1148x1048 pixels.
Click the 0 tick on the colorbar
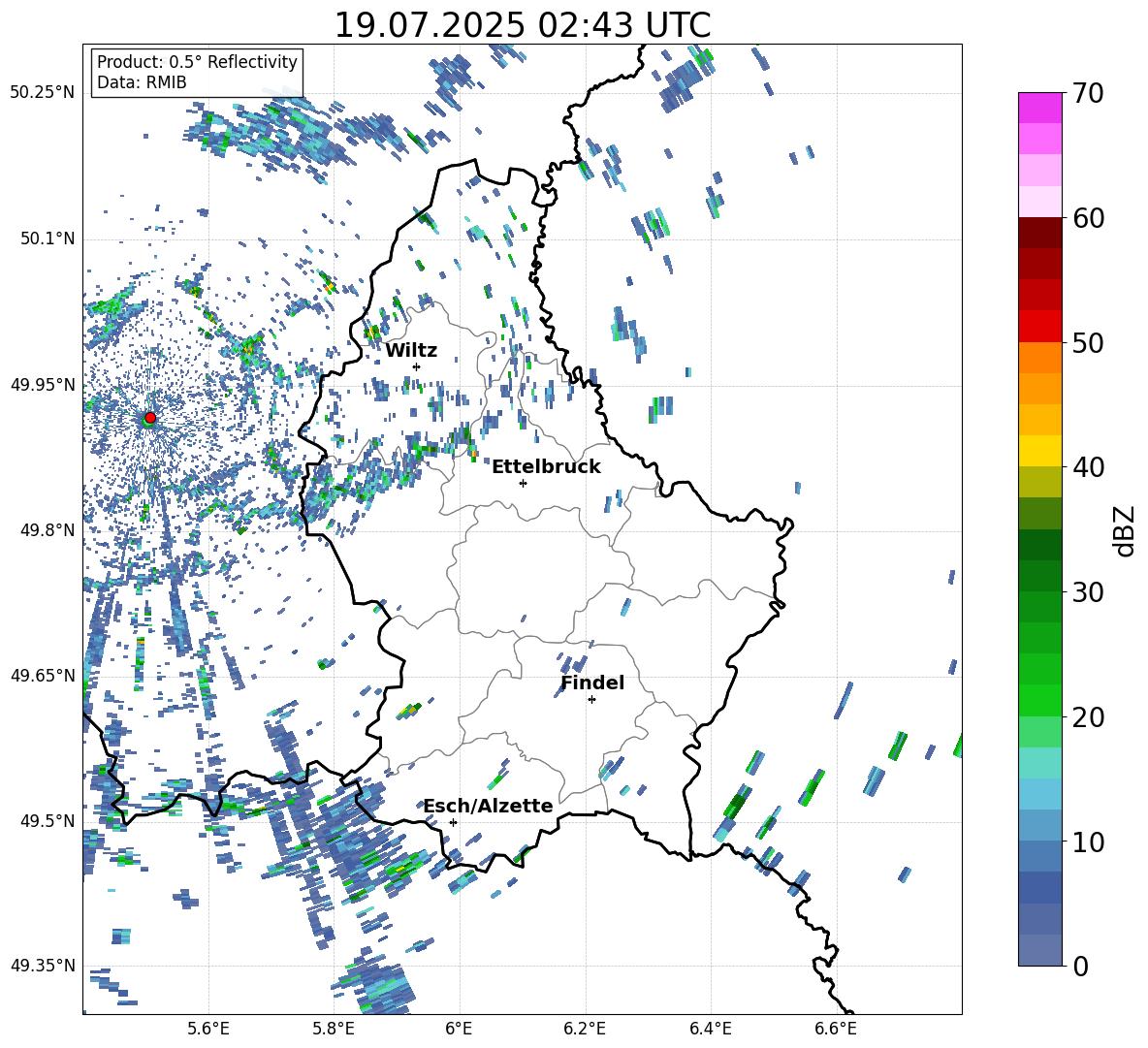click(1080, 966)
